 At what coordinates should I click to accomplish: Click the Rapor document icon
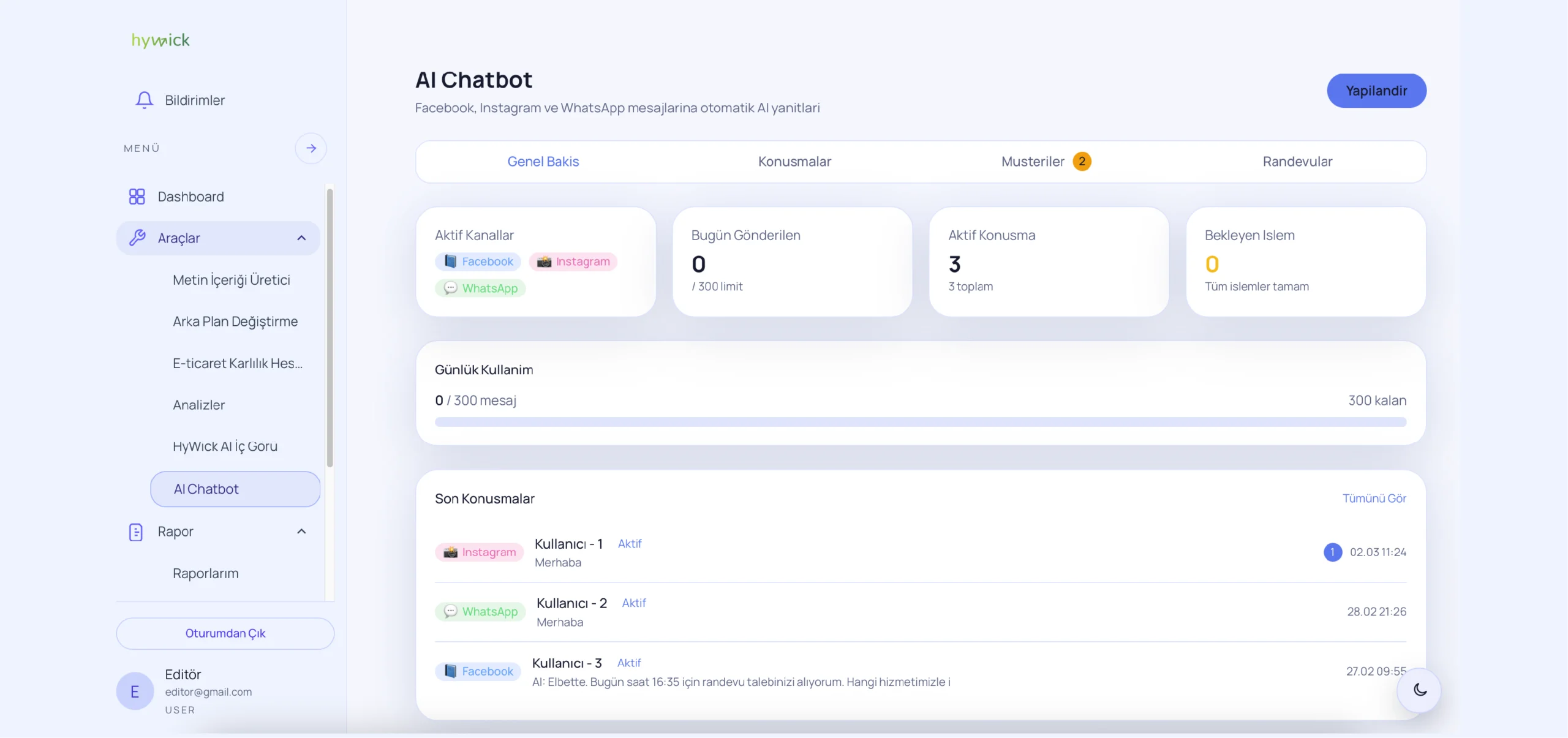(x=136, y=532)
